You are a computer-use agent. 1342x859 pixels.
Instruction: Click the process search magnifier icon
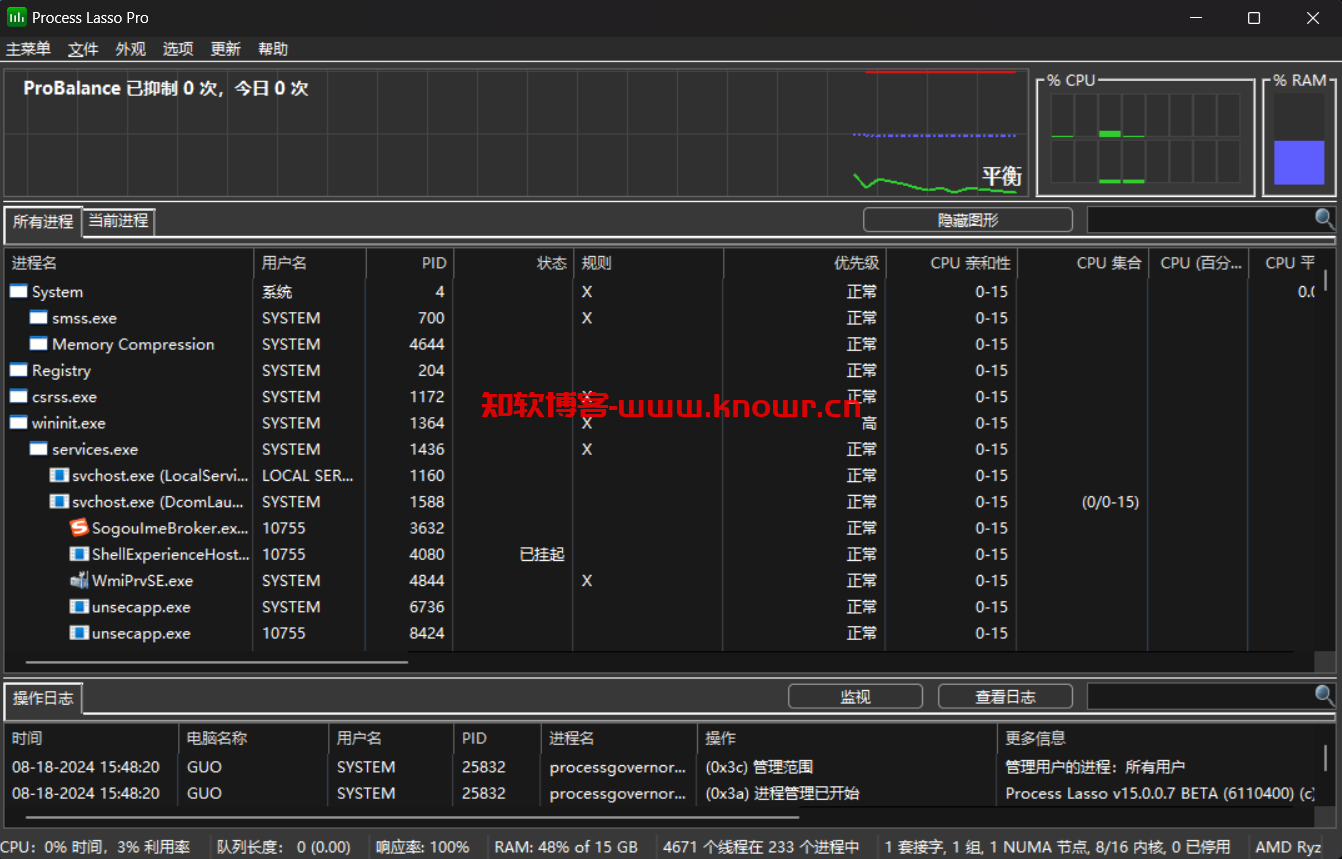[1324, 219]
